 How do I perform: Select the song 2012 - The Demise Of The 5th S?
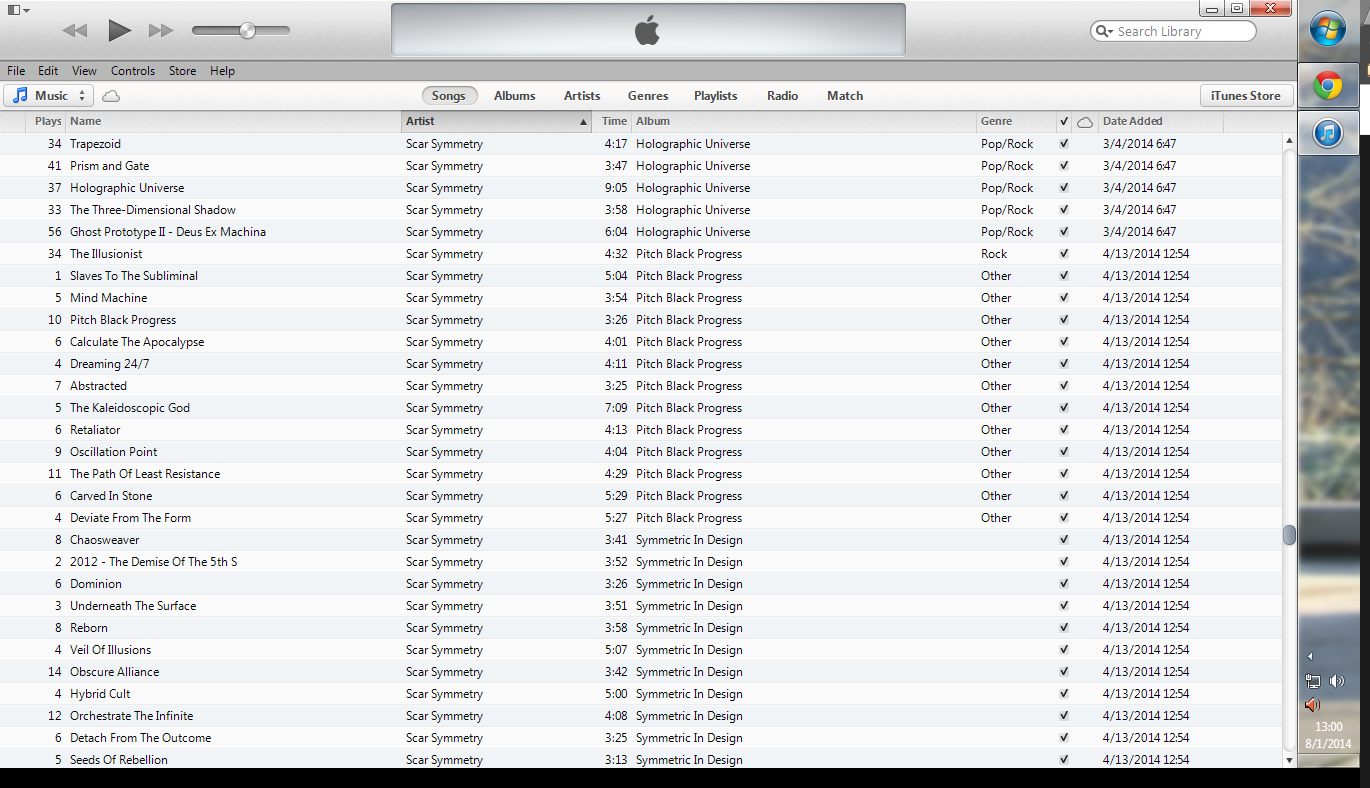click(x=641, y=562)
